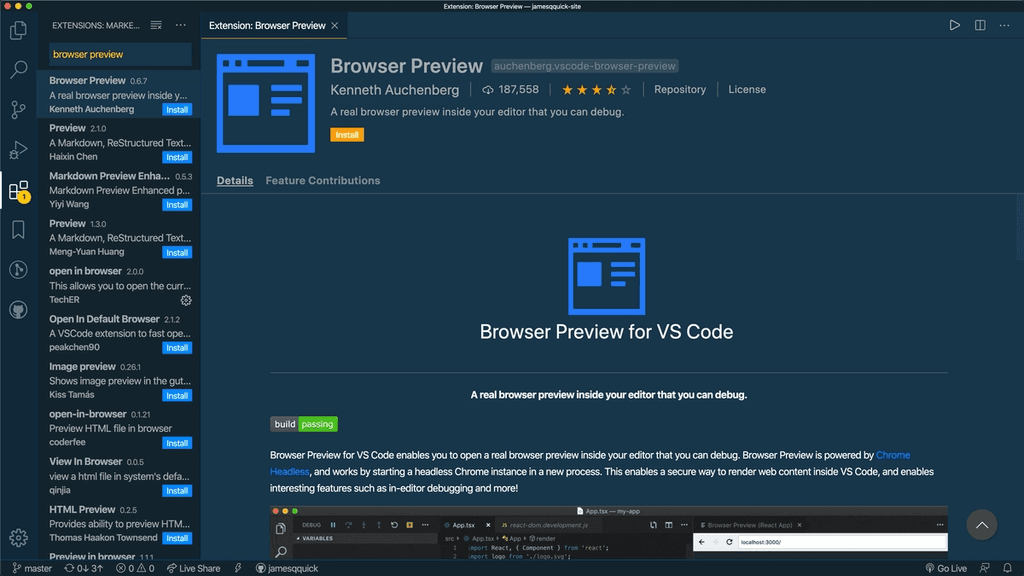Click extension identifier auchenberg.vscode-browser-preview
Screen dimensions: 1024x576
pos(584,66)
